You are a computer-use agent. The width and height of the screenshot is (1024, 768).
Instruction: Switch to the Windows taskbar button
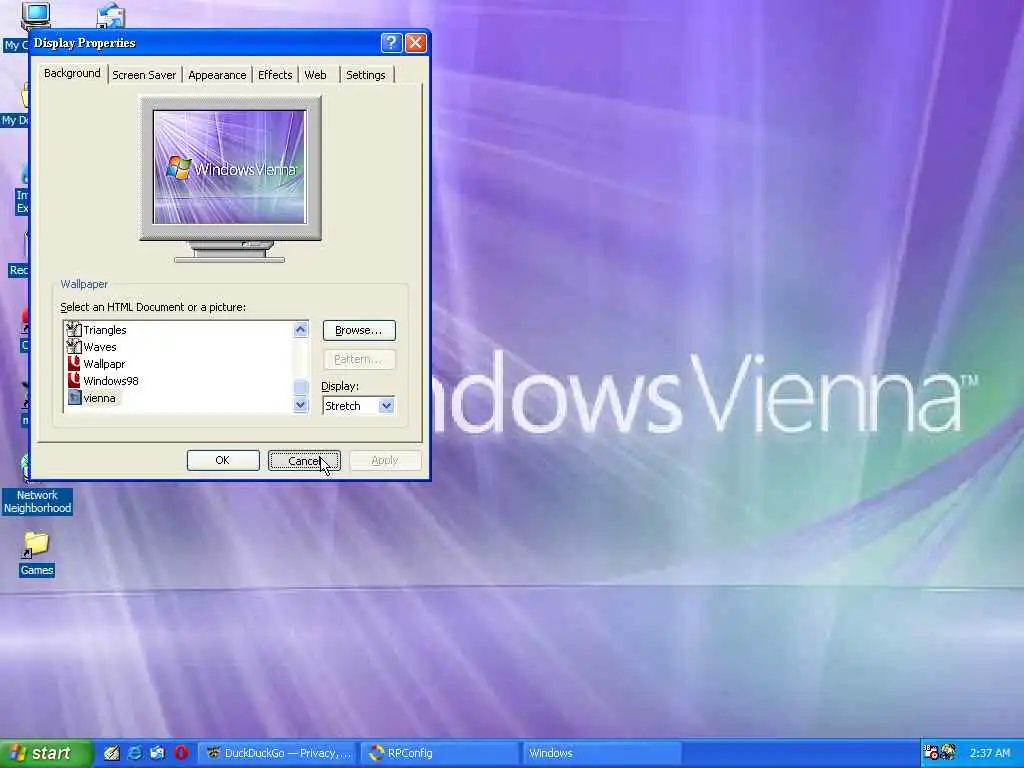click(x=601, y=753)
